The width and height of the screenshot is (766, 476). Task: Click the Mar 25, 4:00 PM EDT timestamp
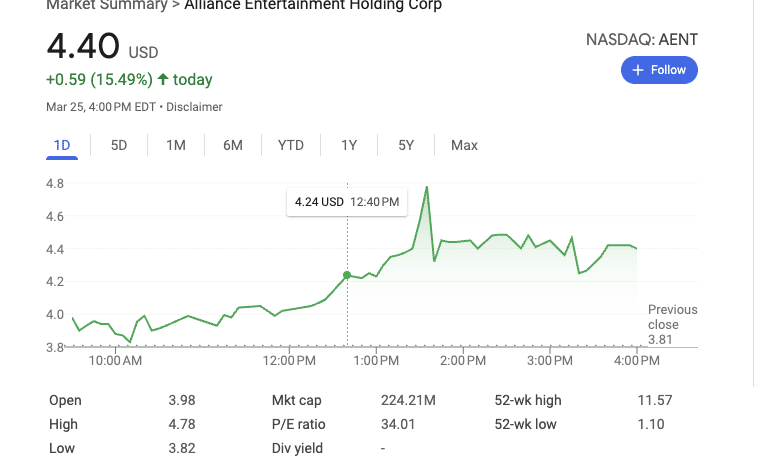point(101,107)
